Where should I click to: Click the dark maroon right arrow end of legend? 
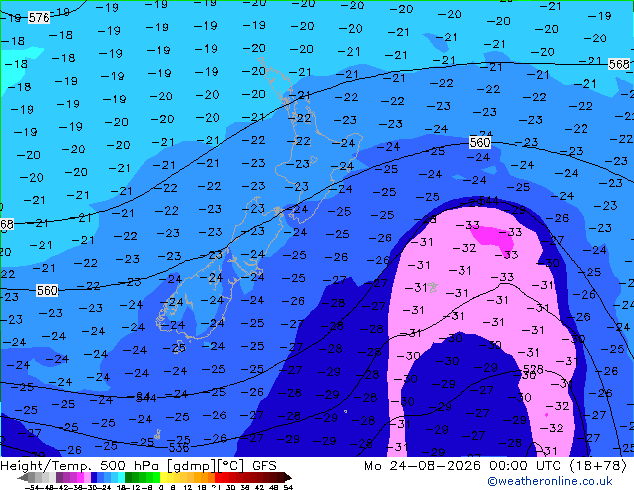coord(287,478)
